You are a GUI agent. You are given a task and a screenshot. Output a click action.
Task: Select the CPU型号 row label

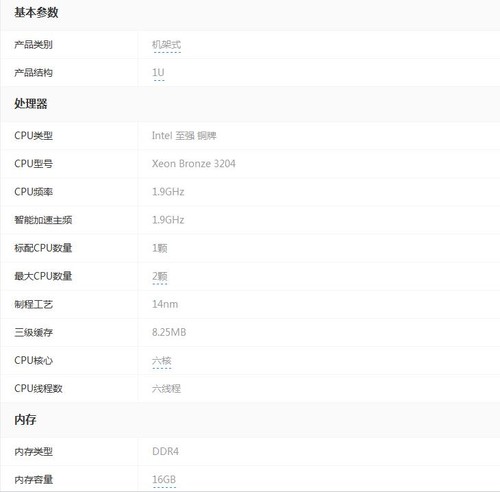pos(33,164)
